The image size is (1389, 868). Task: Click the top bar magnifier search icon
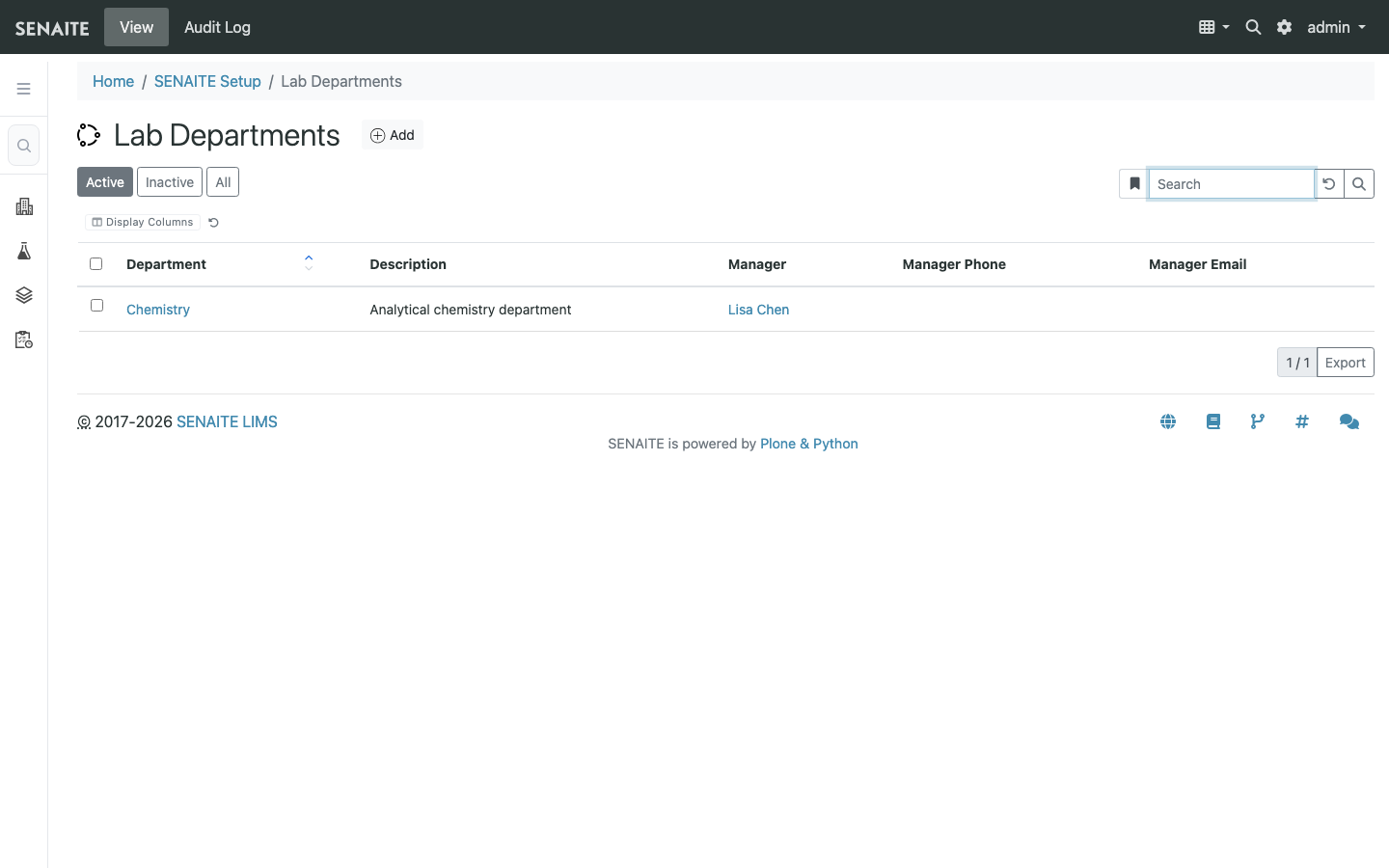pyautogui.click(x=1253, y=27)
